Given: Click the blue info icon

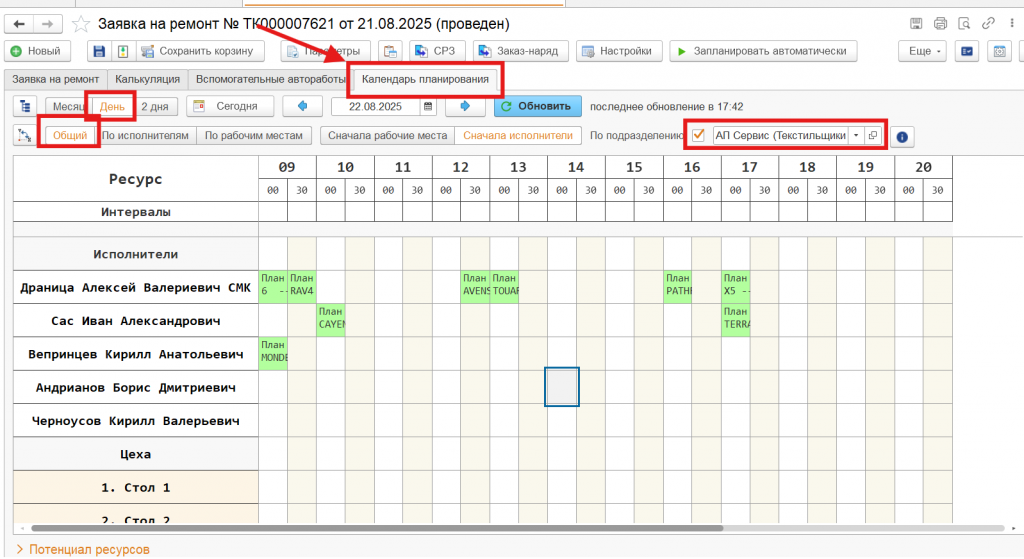Looking at the screenshot, I should pos(900,136).
